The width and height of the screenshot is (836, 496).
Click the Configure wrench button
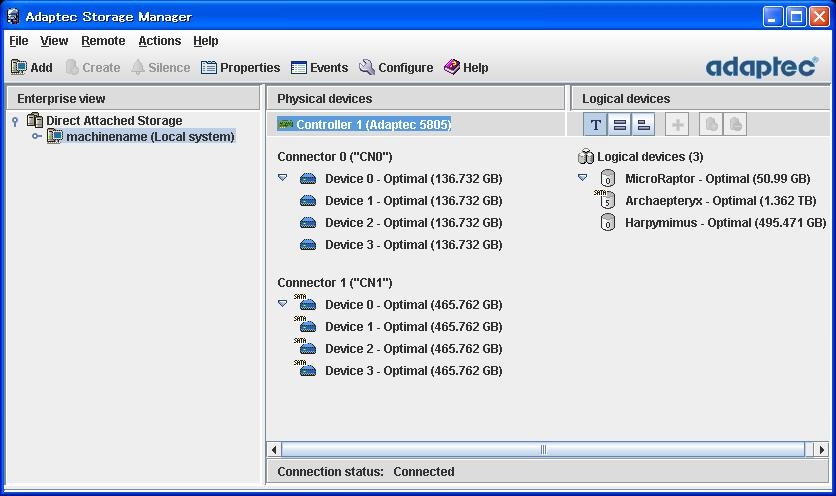396,68
